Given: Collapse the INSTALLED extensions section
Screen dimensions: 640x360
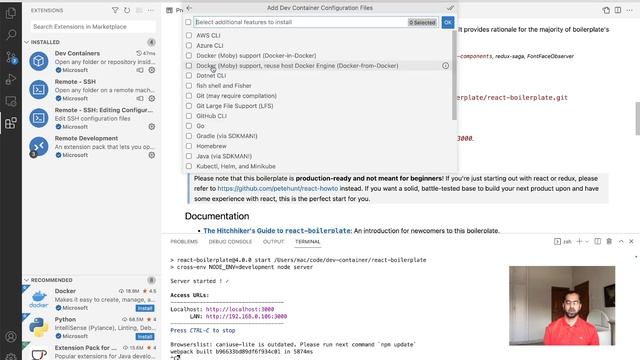Looking at the screenshot, I should (27, 42).
